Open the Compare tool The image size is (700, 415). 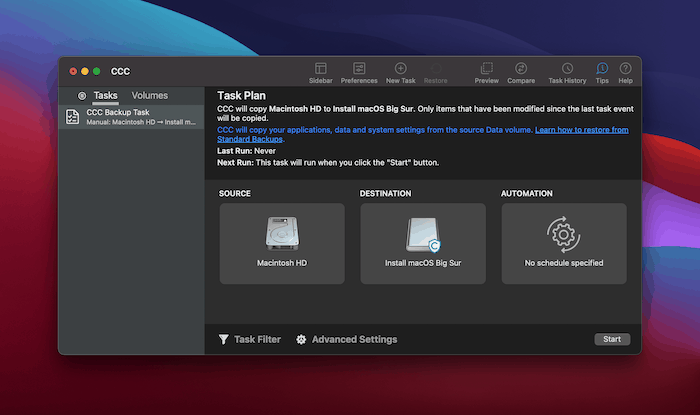520,68
